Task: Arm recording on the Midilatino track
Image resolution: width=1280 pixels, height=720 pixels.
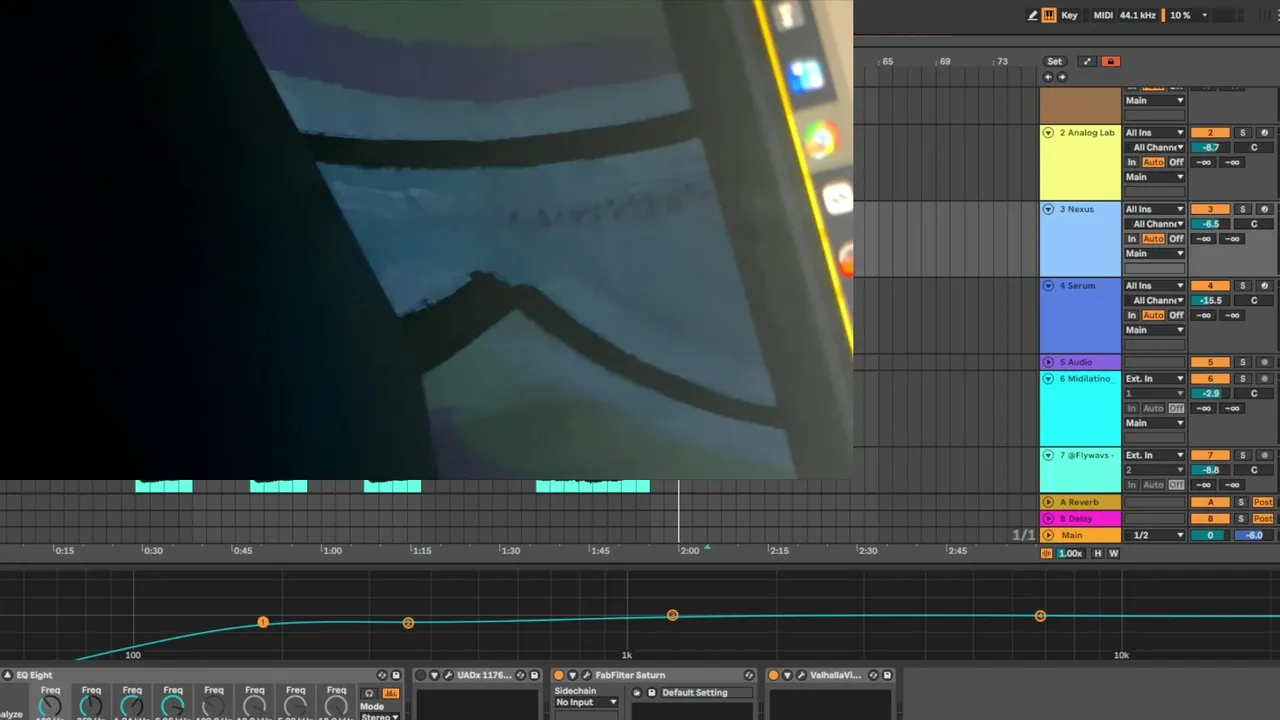Action: [1264, 378]
